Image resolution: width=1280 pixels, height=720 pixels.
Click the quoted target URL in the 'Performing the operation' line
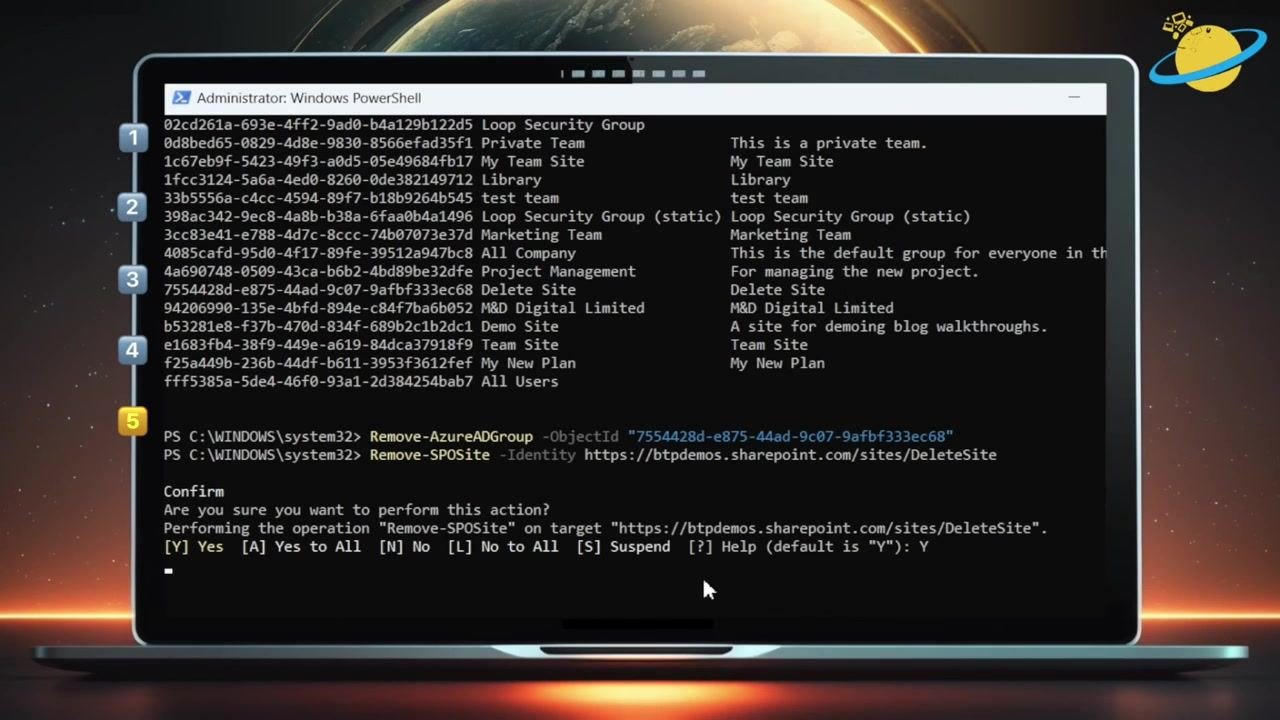(x=825, y=528)
